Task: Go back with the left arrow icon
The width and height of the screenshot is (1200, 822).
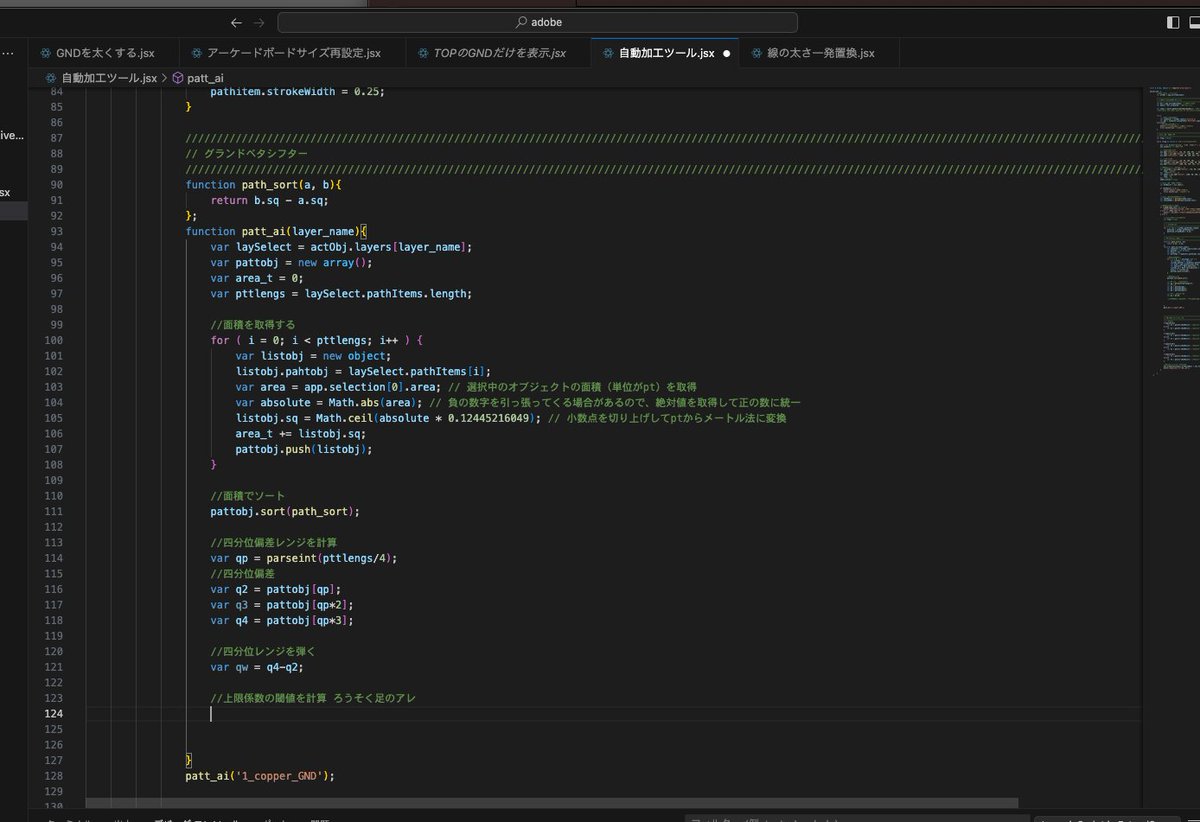Action: [x=236, y=22]
